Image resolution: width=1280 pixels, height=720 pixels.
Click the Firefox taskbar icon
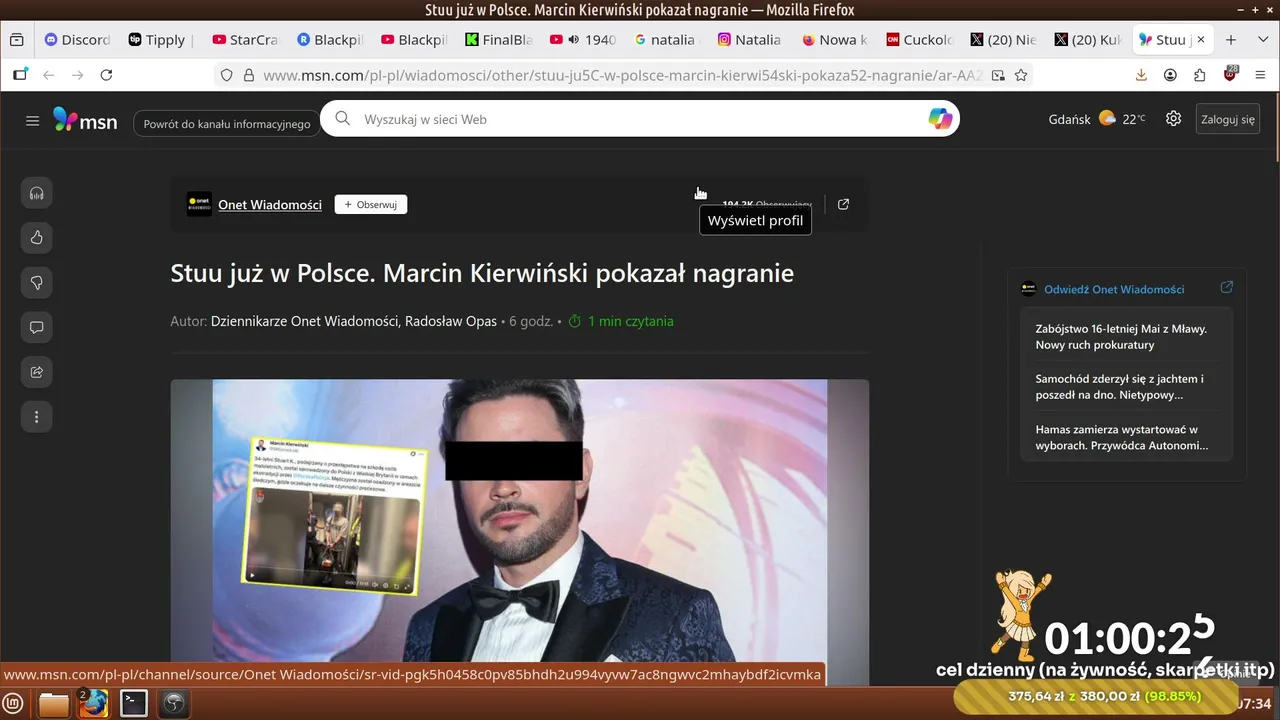(94, 704)
